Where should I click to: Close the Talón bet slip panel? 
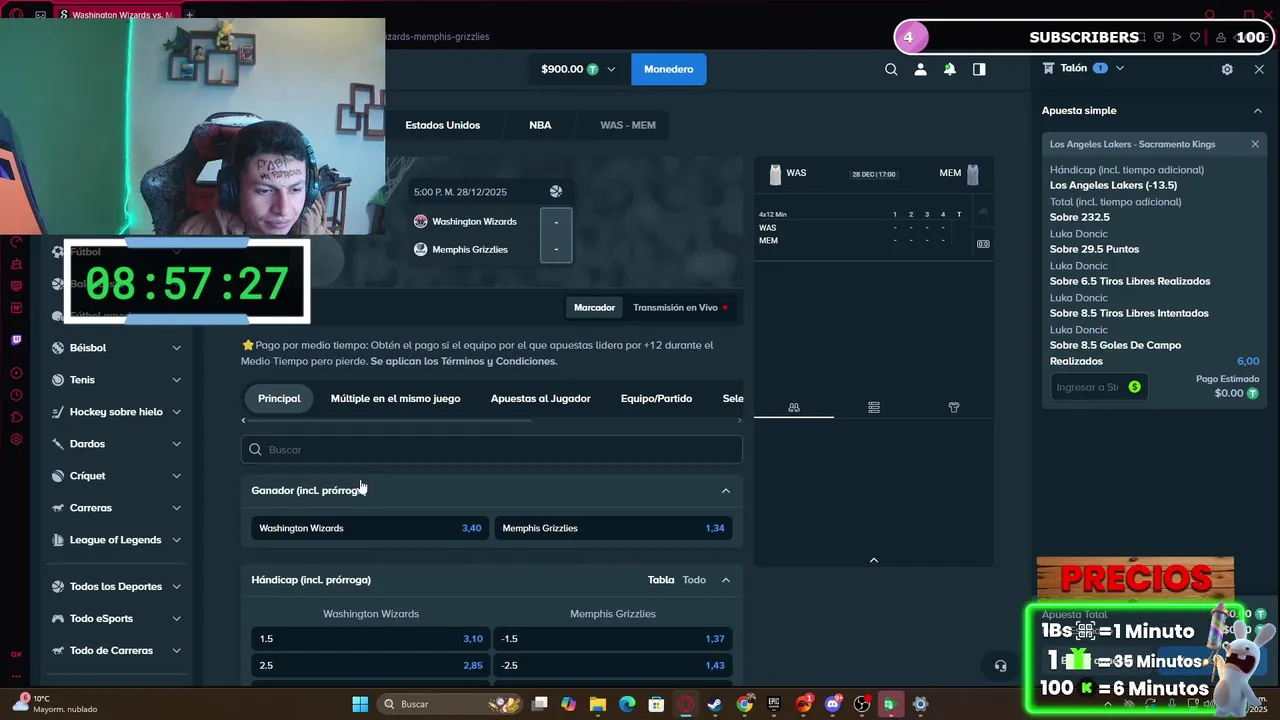point(1259,69)
